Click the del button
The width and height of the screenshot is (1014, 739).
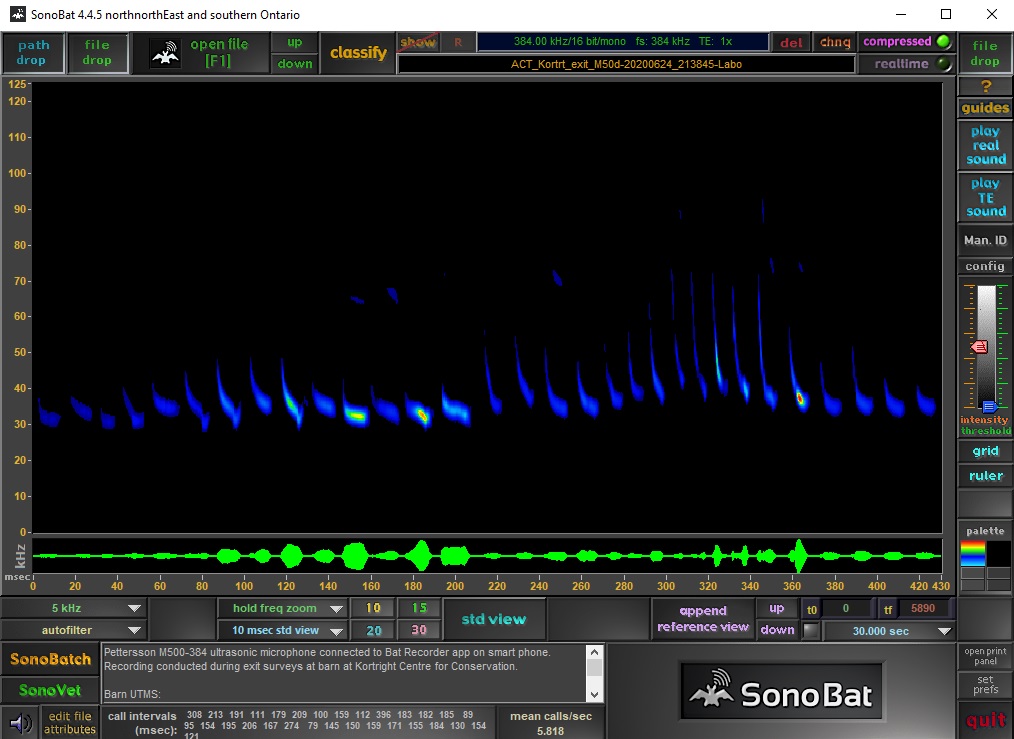pyautogui.click(x=791, y=43)
